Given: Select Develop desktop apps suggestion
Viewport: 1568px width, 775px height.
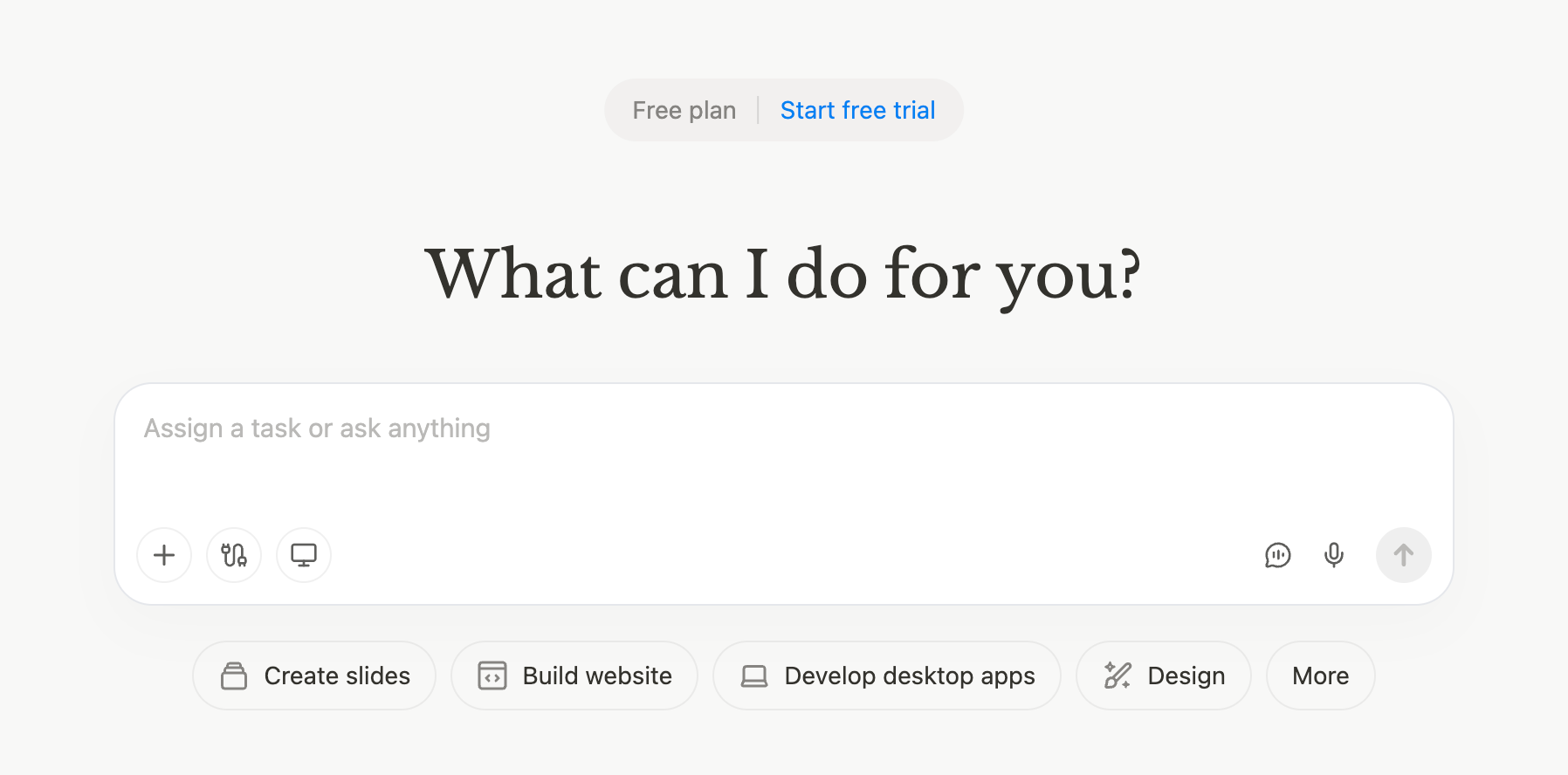Looking at the screenshot, I should pos(910,676).
